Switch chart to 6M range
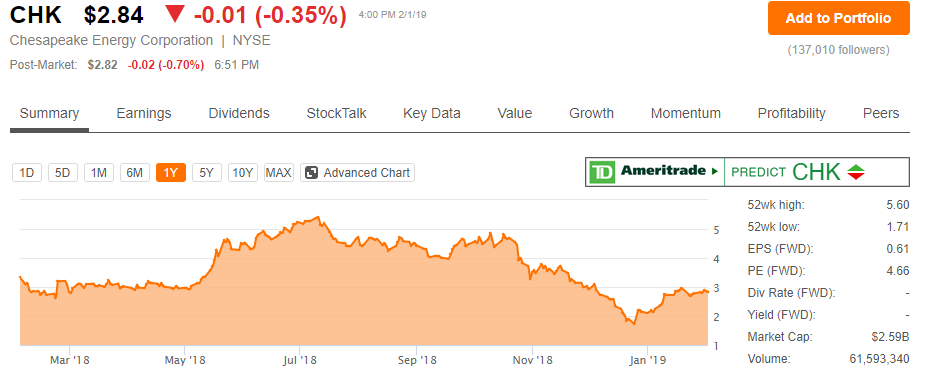 [135, 173]
